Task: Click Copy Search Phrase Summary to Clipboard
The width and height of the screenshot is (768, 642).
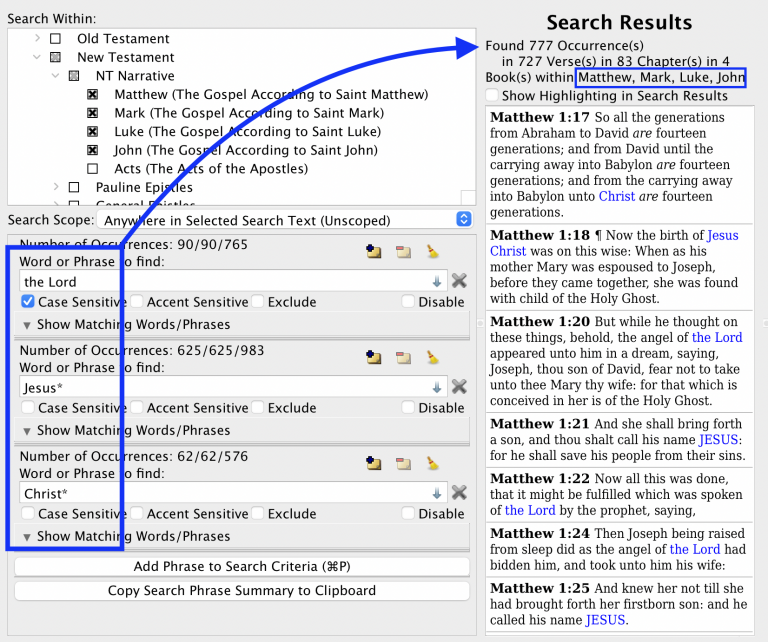Action: tap(242, 591)
